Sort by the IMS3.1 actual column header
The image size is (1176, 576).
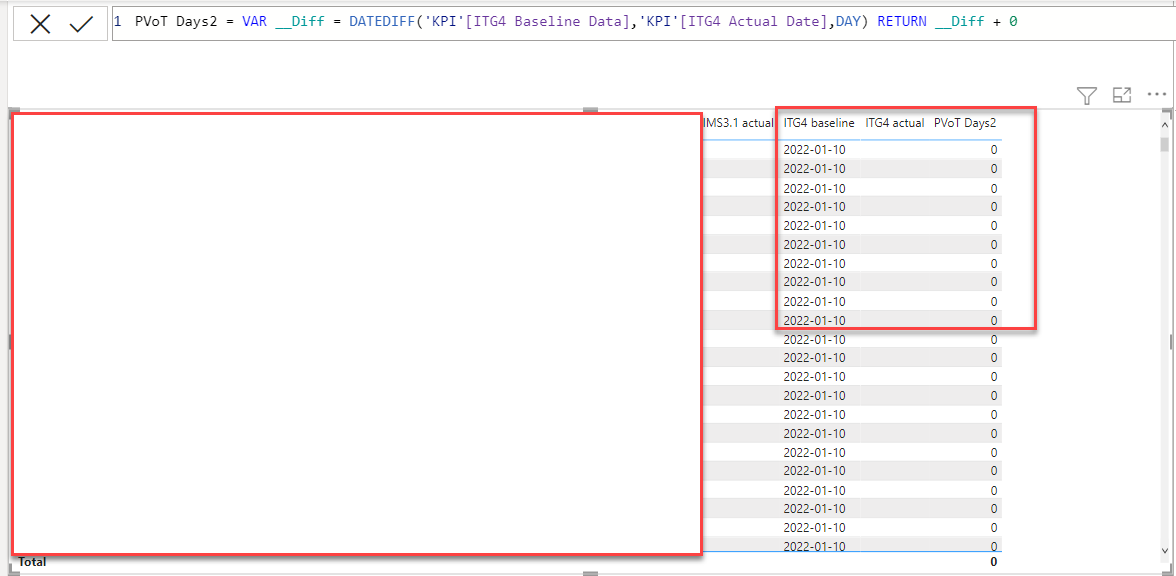tap(738, 123)
